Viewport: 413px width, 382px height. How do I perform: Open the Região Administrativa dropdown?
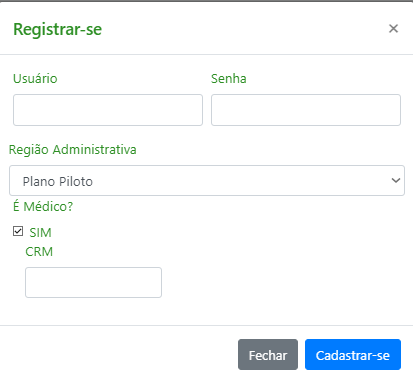[x=207, y=180]
